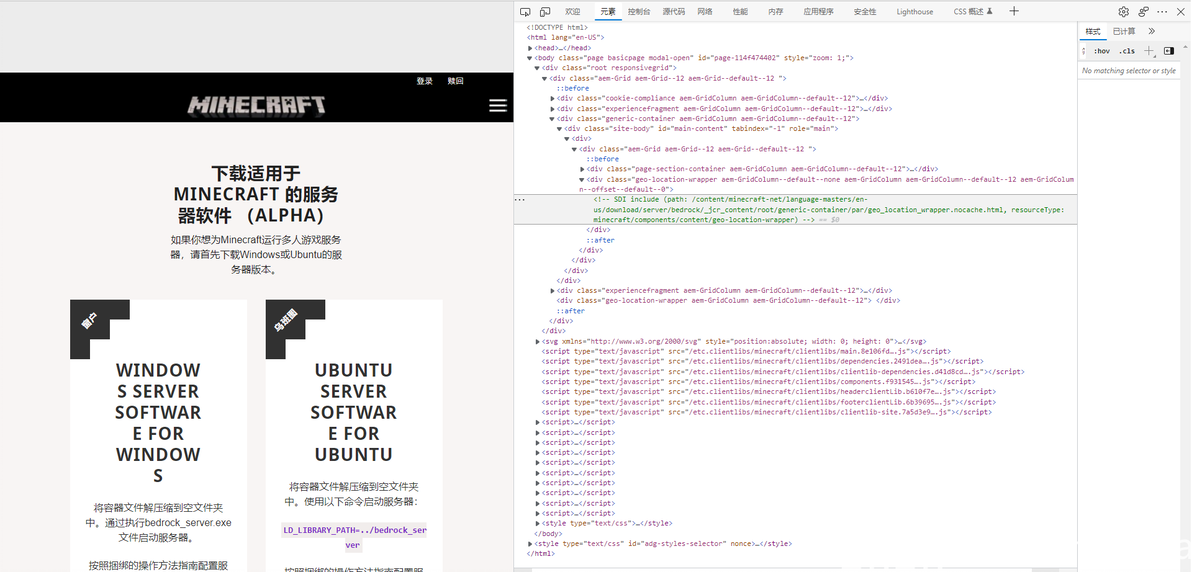
Task: Select the 元素 tab
Action: click(608, 11)
